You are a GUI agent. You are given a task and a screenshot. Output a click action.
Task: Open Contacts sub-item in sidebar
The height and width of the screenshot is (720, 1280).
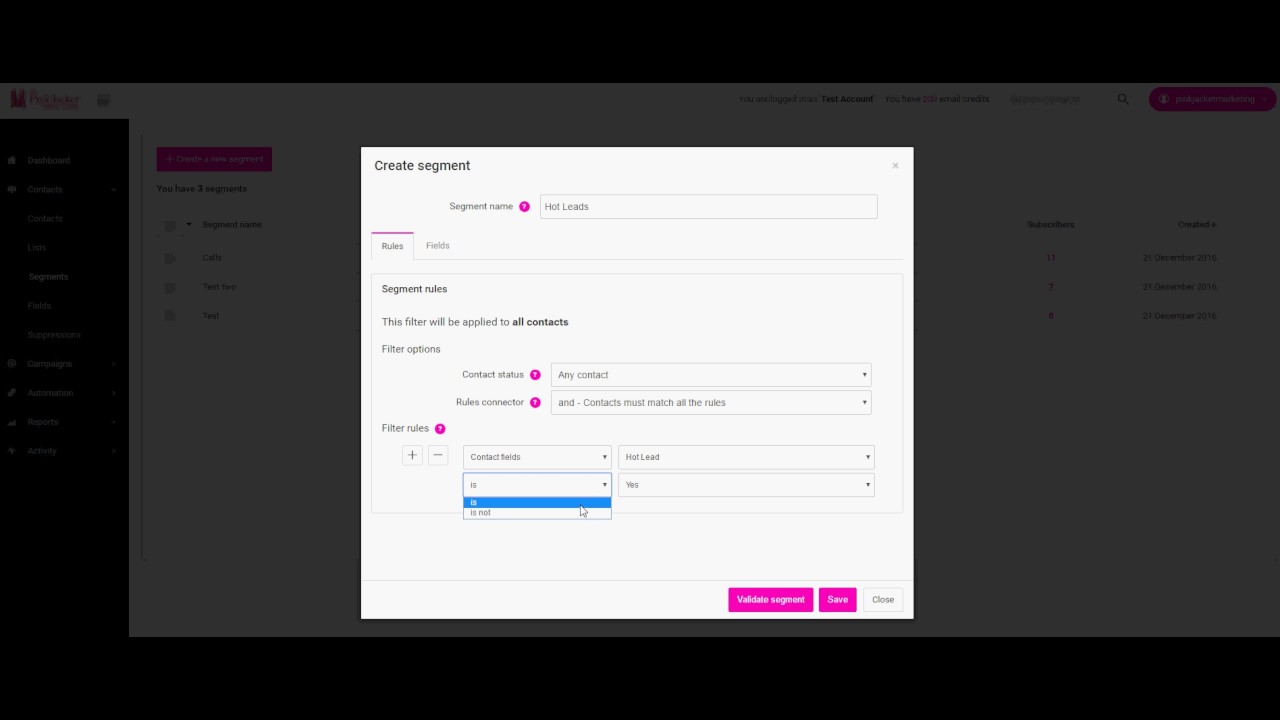click(45, 219)
